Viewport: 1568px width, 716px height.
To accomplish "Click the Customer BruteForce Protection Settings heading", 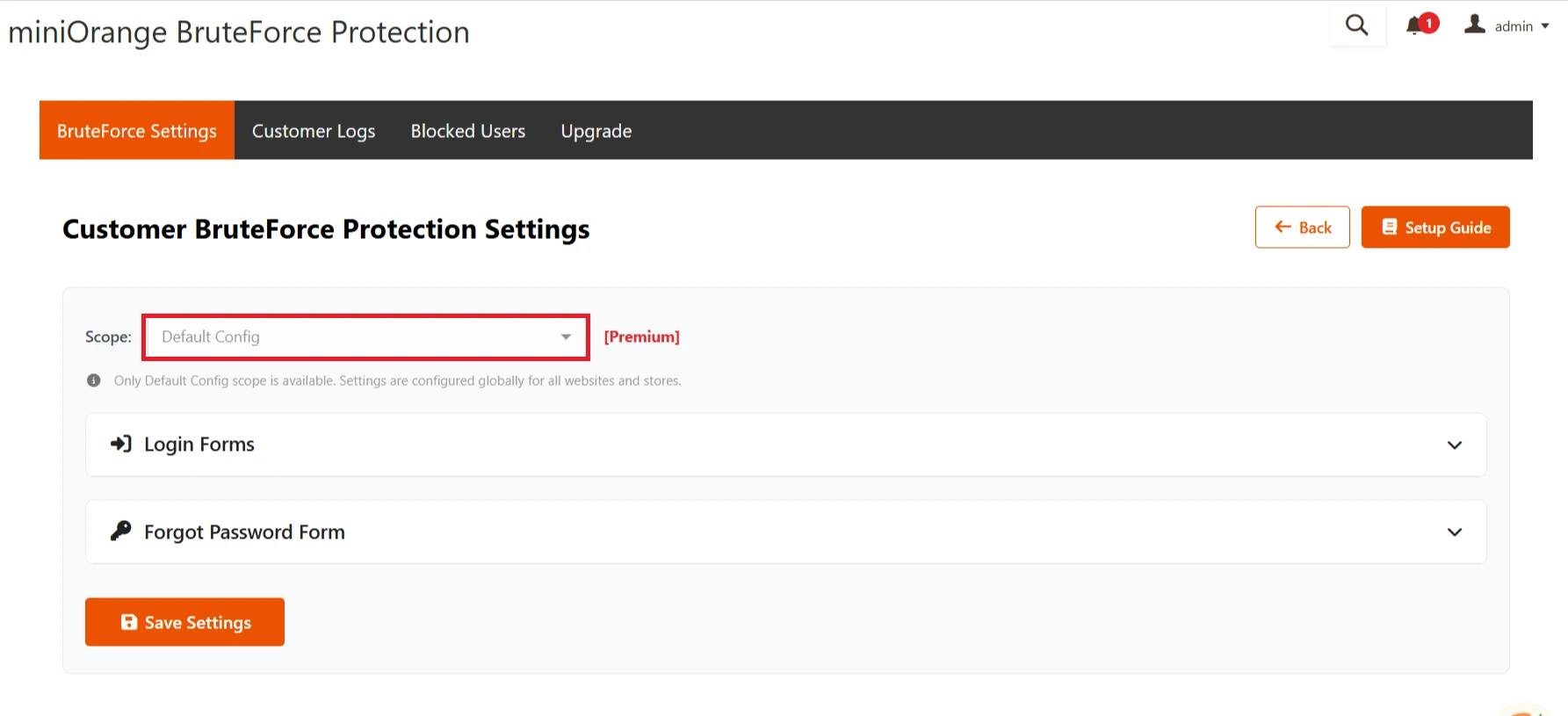I will click(x=326, y=229).
